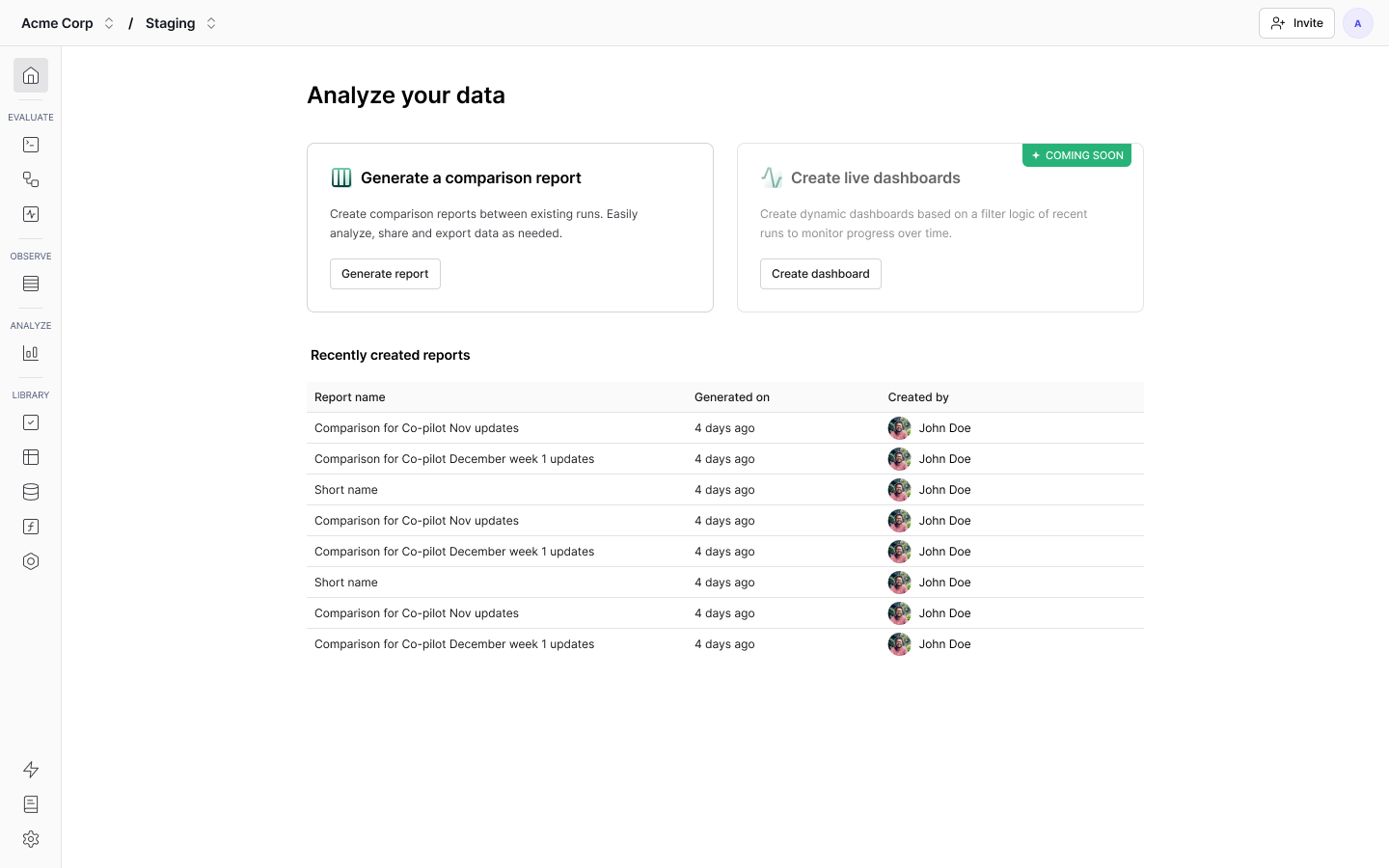Open the settings gear icon

pos(31,839)
